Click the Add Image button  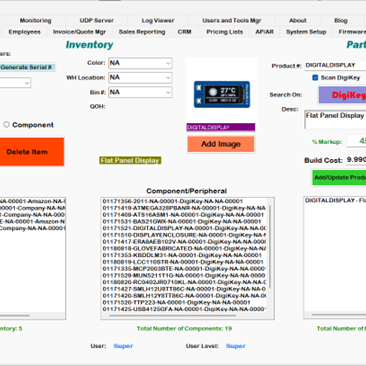tap(221, 144)
